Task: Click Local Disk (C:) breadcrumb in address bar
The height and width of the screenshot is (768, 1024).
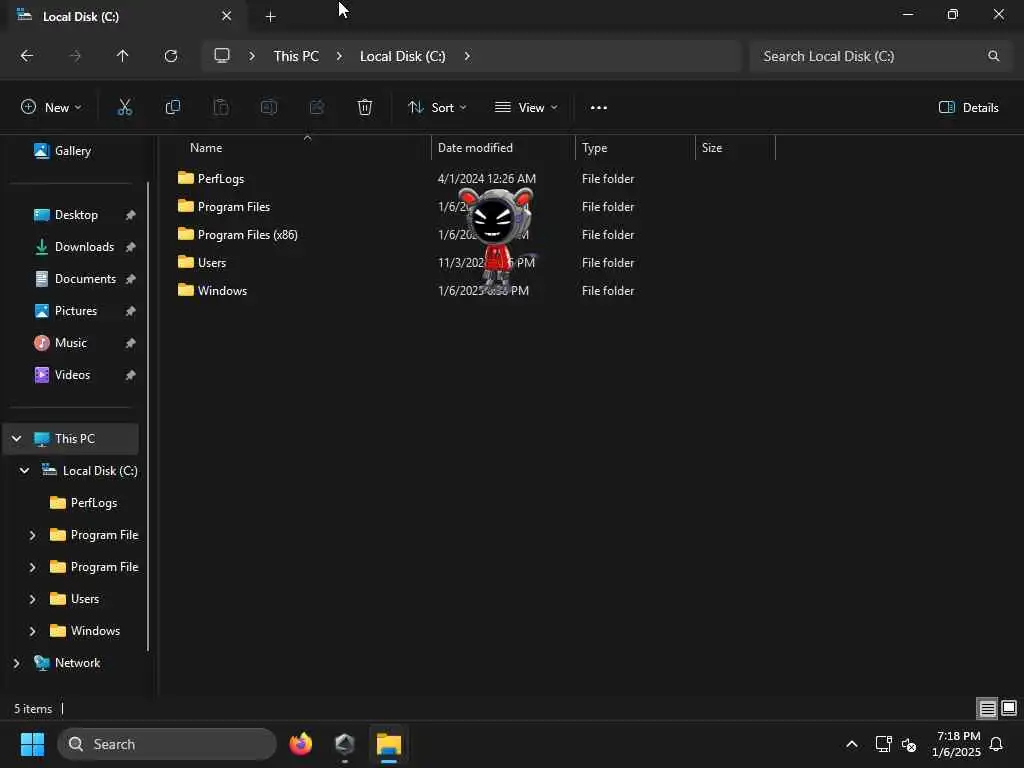Action: click(402, 56)
